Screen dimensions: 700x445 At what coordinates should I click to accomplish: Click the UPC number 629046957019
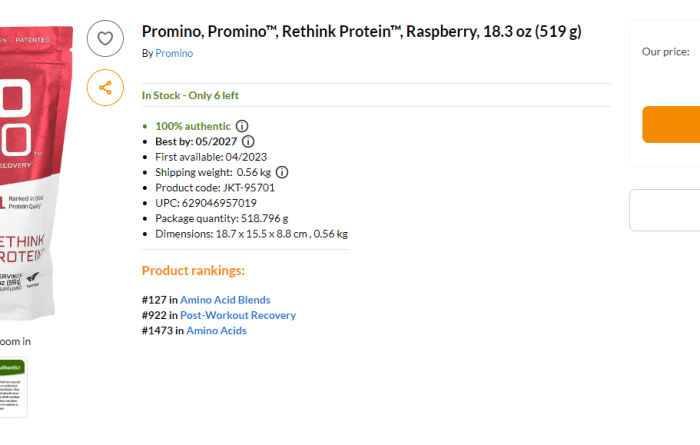tap(220, 203)
